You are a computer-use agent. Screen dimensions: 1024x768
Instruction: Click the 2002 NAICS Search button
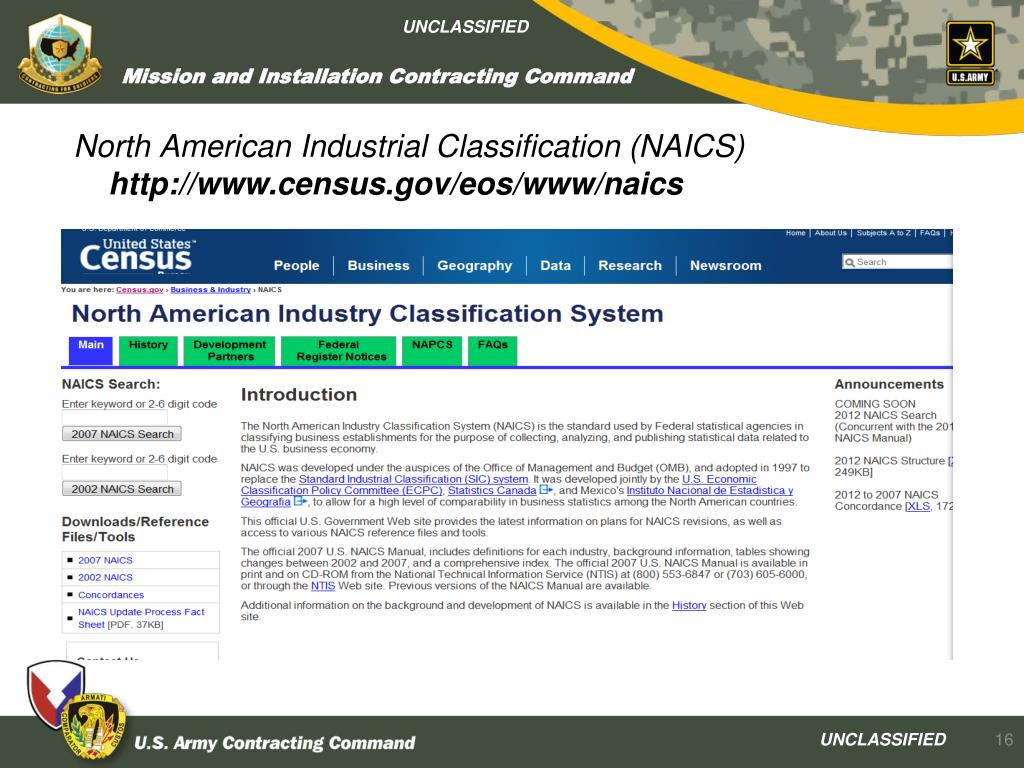tap(122, 488)
